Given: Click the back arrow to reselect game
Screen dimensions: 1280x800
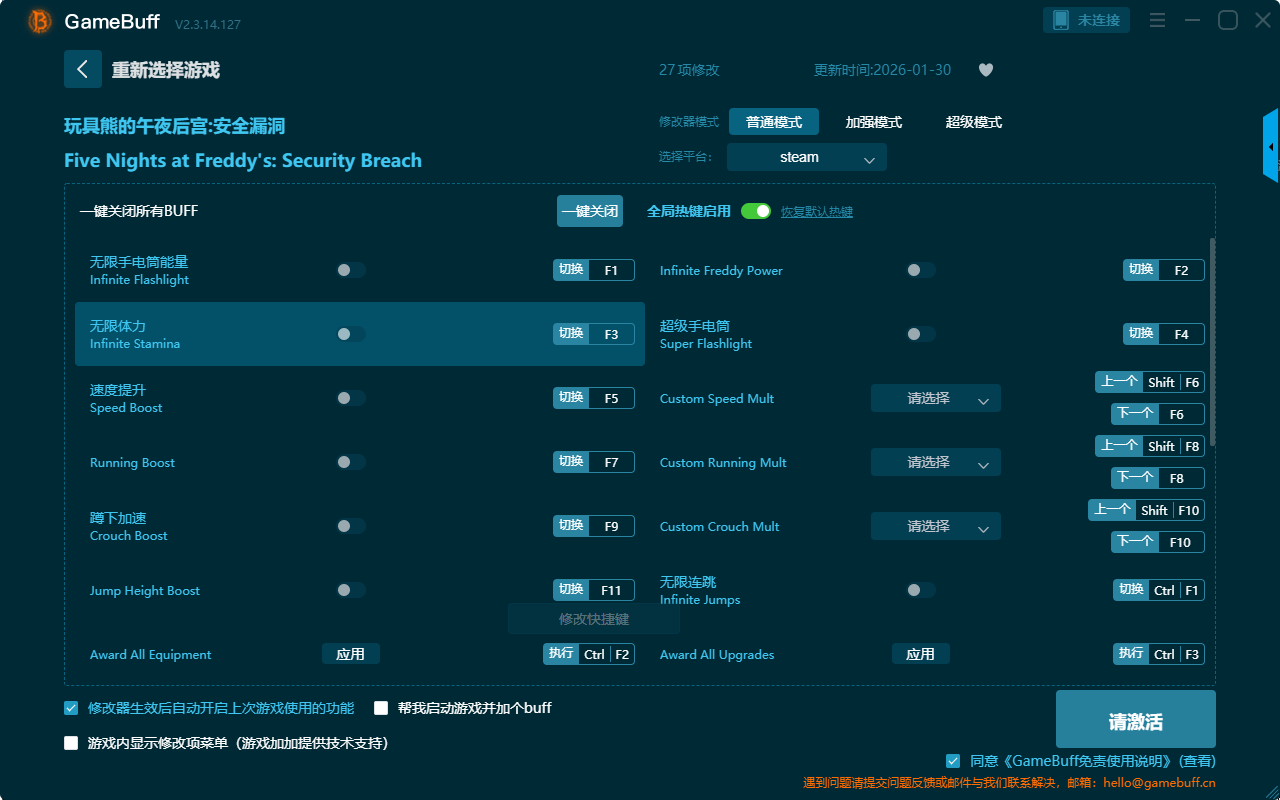Looking at the screenshot, I should 83,69.
